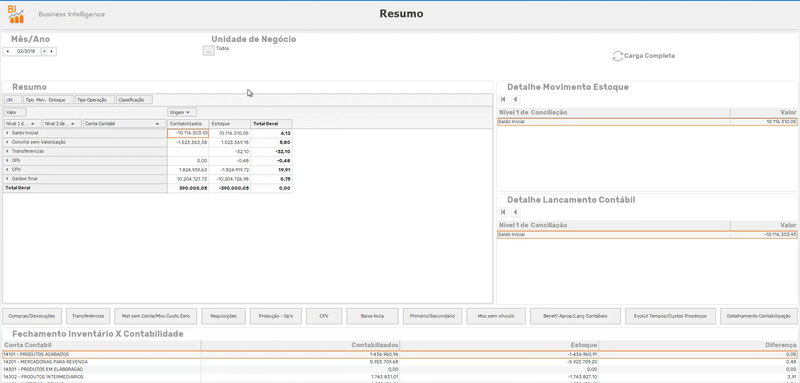Click the Carga Completa refresh icon
Viewport: 800px width, 383px height.
pyautogui.click(x=618, y=56)
